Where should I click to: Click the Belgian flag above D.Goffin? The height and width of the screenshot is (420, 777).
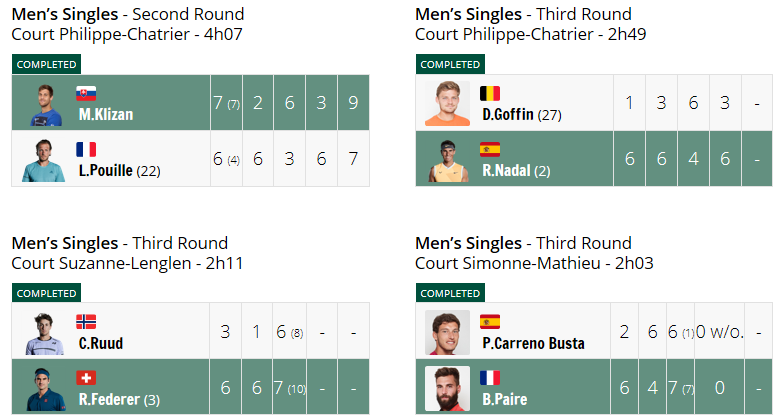[490, 93]
